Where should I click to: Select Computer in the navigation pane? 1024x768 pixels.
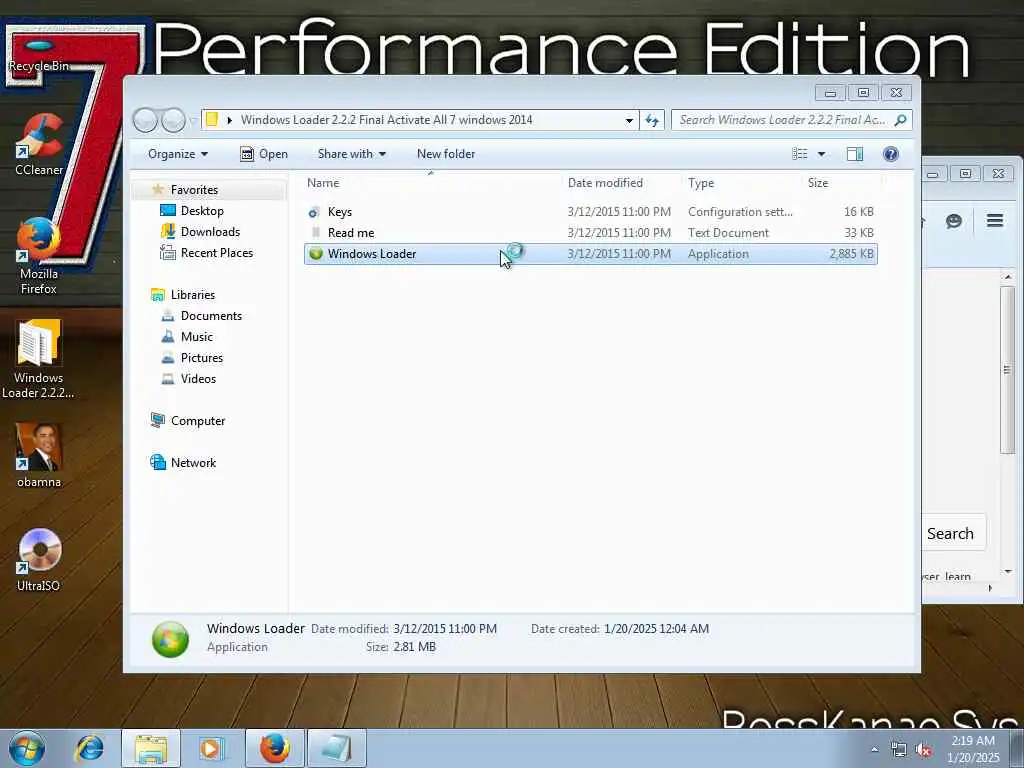coord(198,421)
